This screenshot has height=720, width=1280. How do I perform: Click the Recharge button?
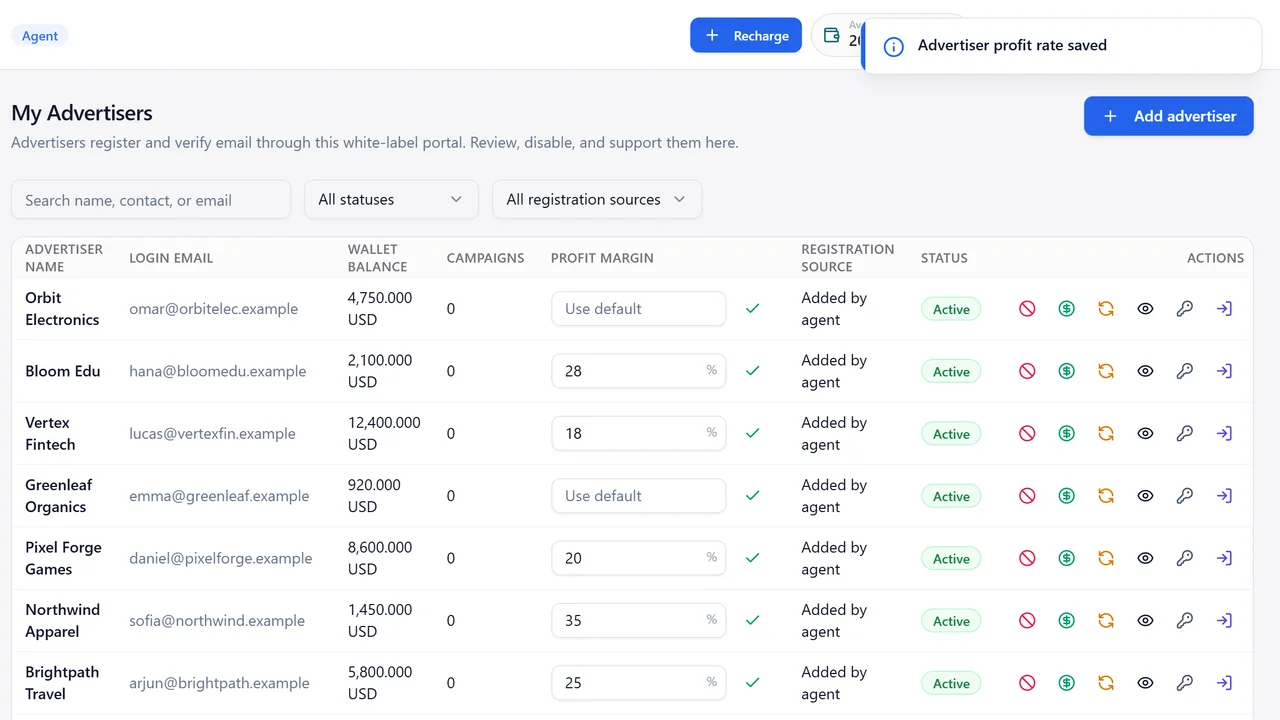point(746,36)
